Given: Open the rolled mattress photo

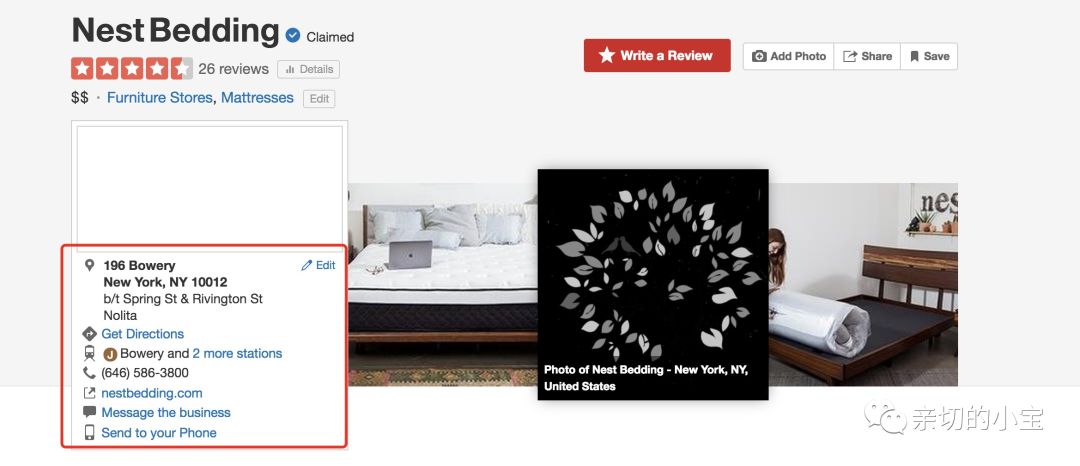Looking at the screenshot, I should (863, 284).
